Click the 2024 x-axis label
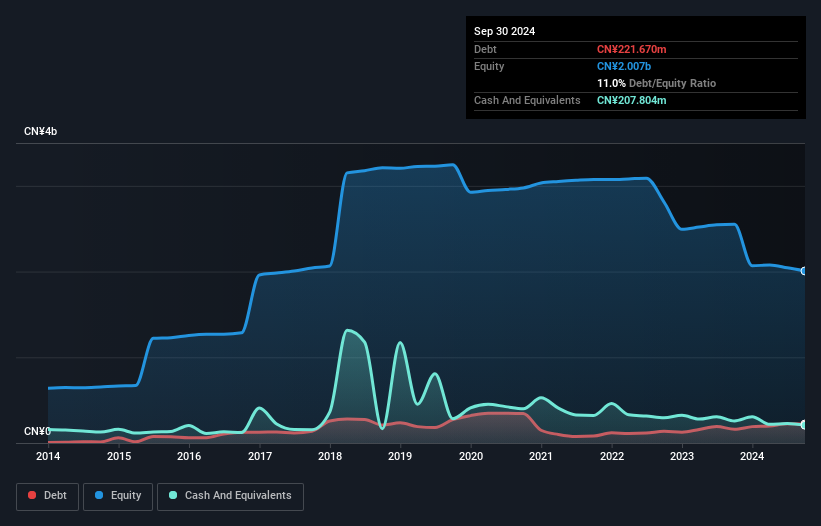This screenshot has height=526, width=821. (x=752, y=456)
